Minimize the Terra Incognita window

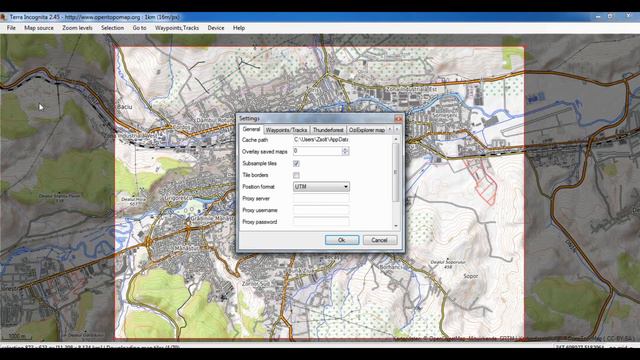[x=598, y=16]
